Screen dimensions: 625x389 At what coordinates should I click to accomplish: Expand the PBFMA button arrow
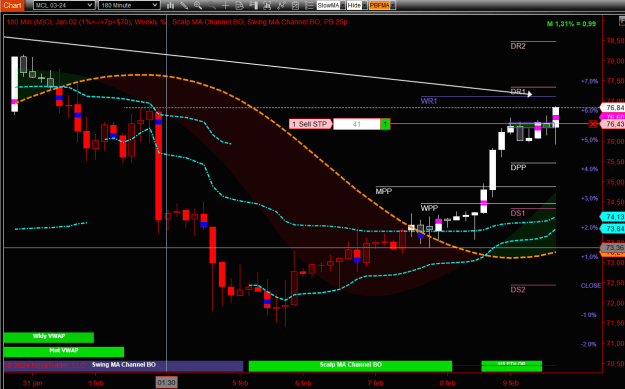(393, 5)
